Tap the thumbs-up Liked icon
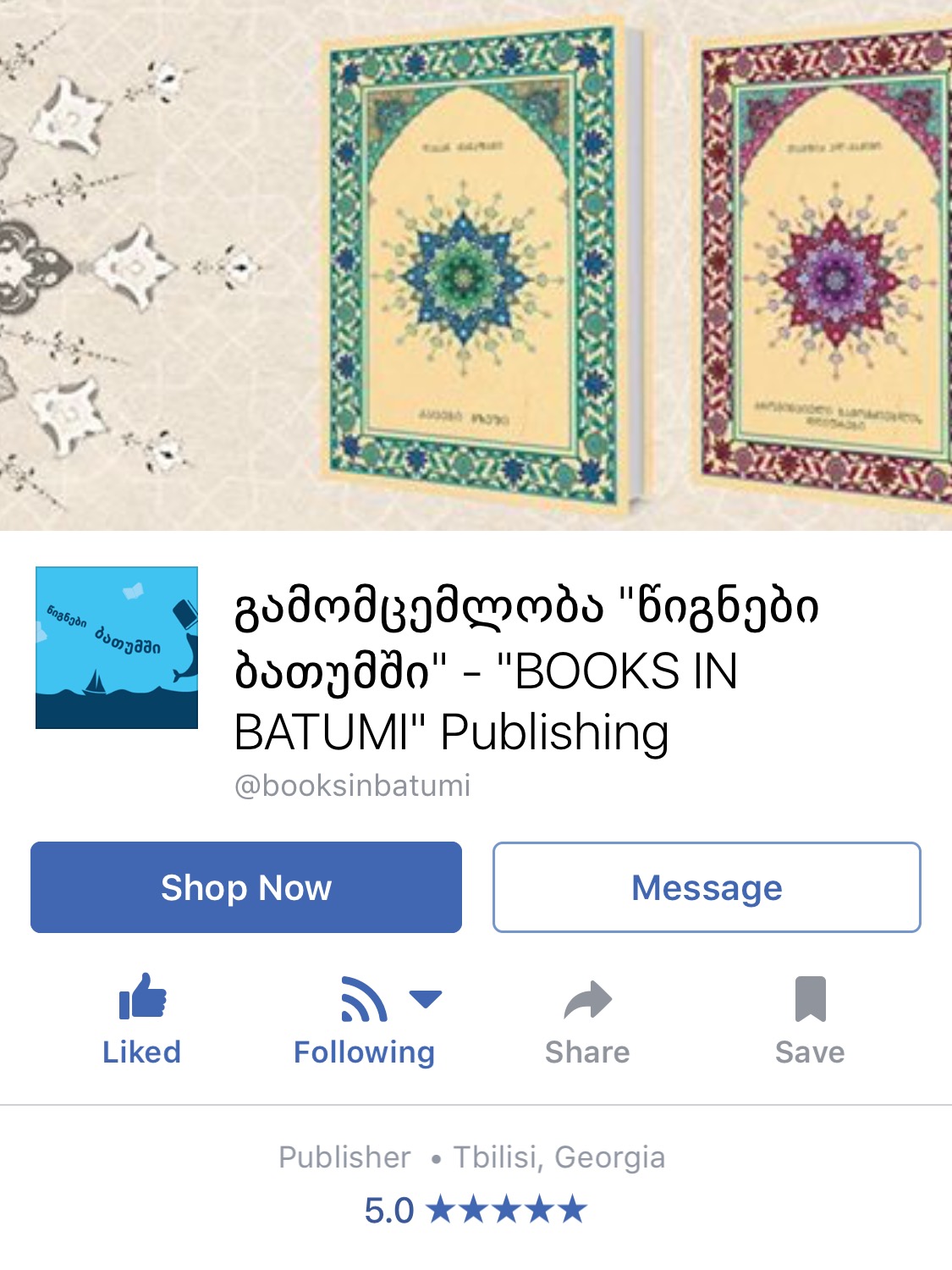 point(142,996)
